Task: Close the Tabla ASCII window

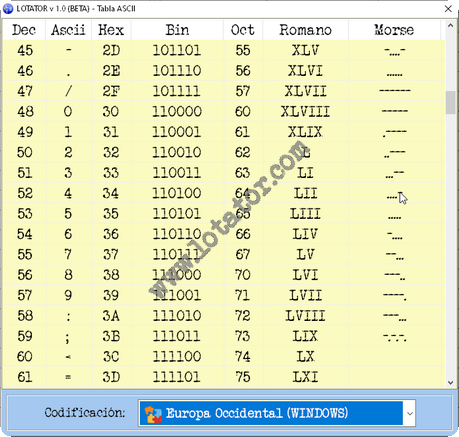Action: click(x=448, y=9)
